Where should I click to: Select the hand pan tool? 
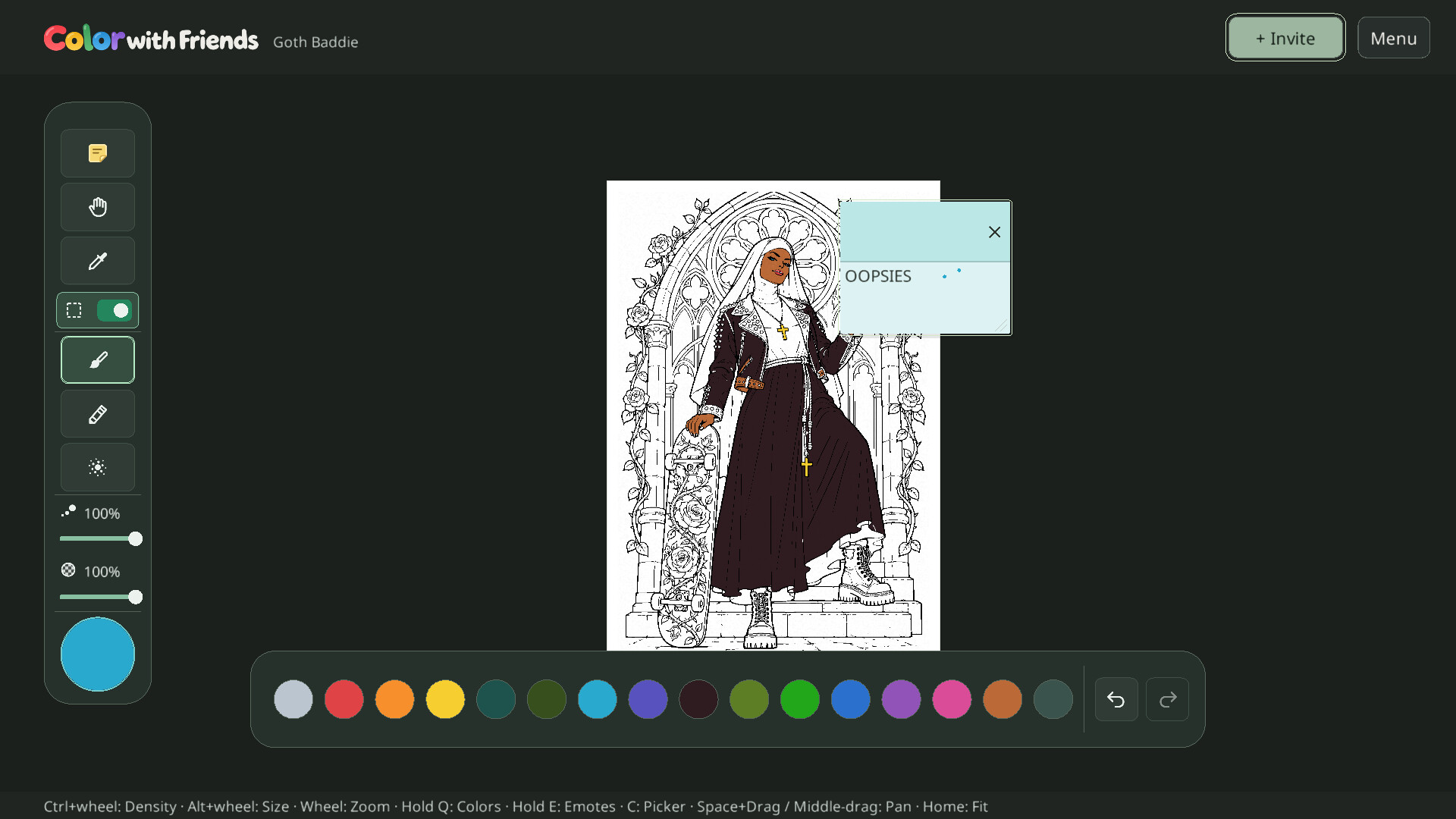tap(98, 207)
